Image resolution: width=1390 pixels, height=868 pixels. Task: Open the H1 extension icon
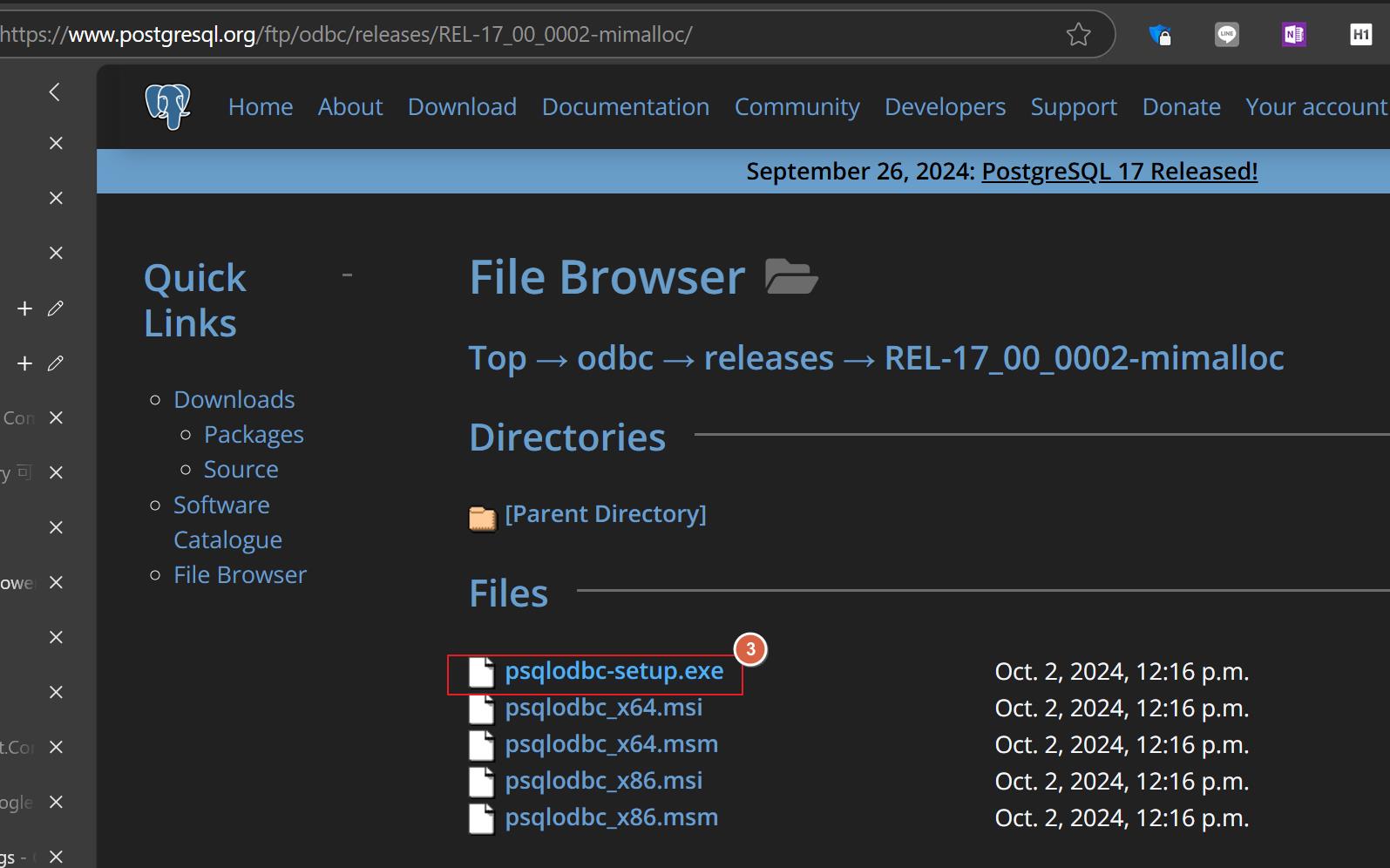tap(1360, 35)
